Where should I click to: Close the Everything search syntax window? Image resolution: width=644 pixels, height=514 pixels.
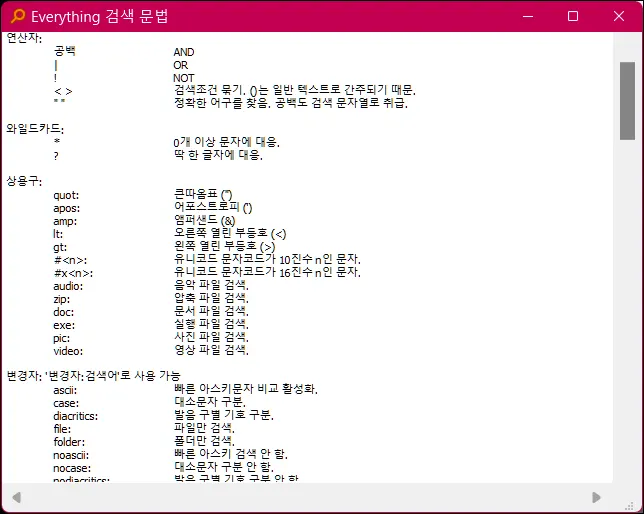coord(619,16)
